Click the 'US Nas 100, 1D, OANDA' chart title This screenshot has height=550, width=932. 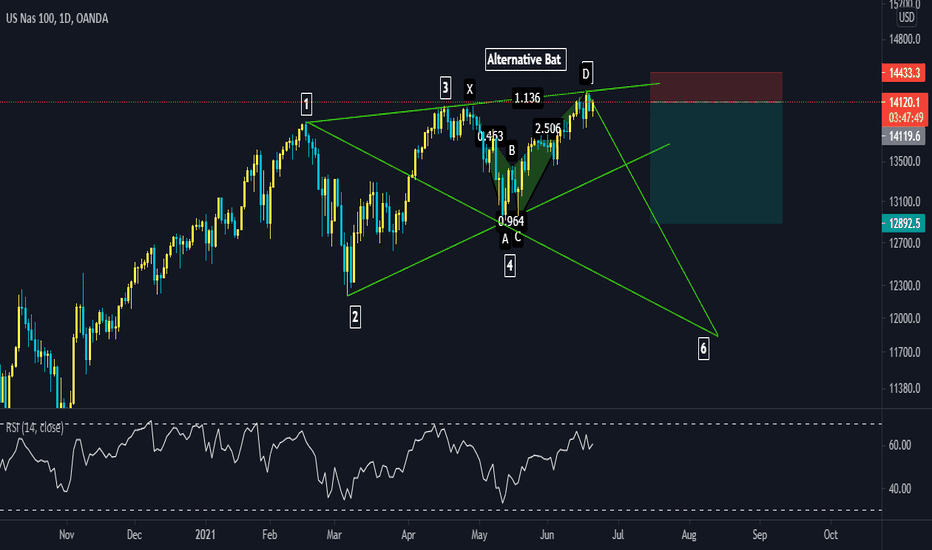[x=57, y=18]
